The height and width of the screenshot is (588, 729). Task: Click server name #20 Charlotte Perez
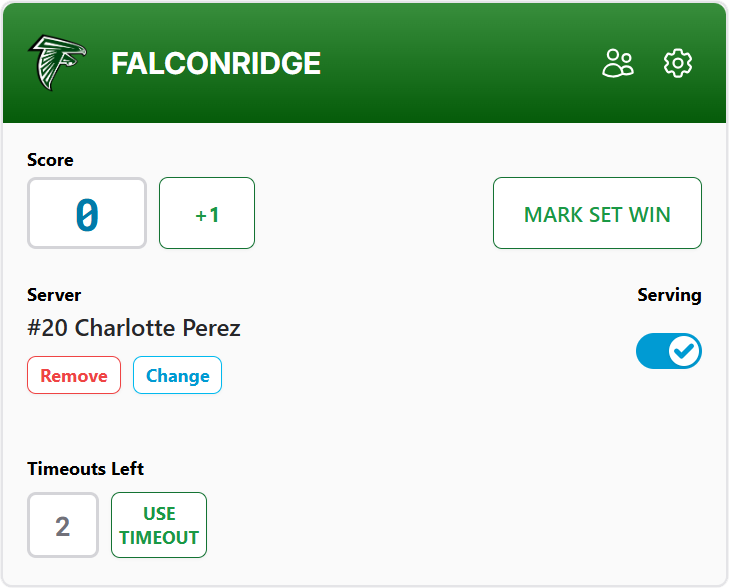click(134, 328)
